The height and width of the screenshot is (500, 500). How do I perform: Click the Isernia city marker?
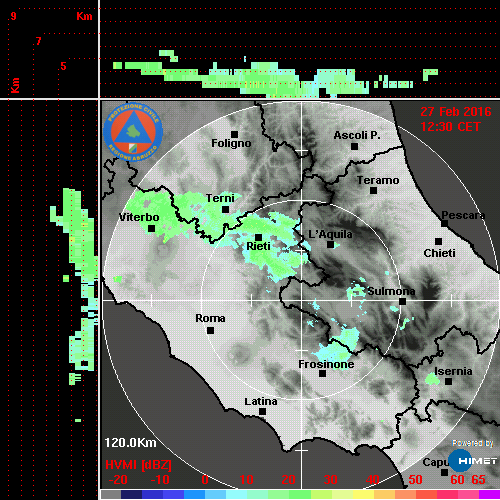pos(449,381)
